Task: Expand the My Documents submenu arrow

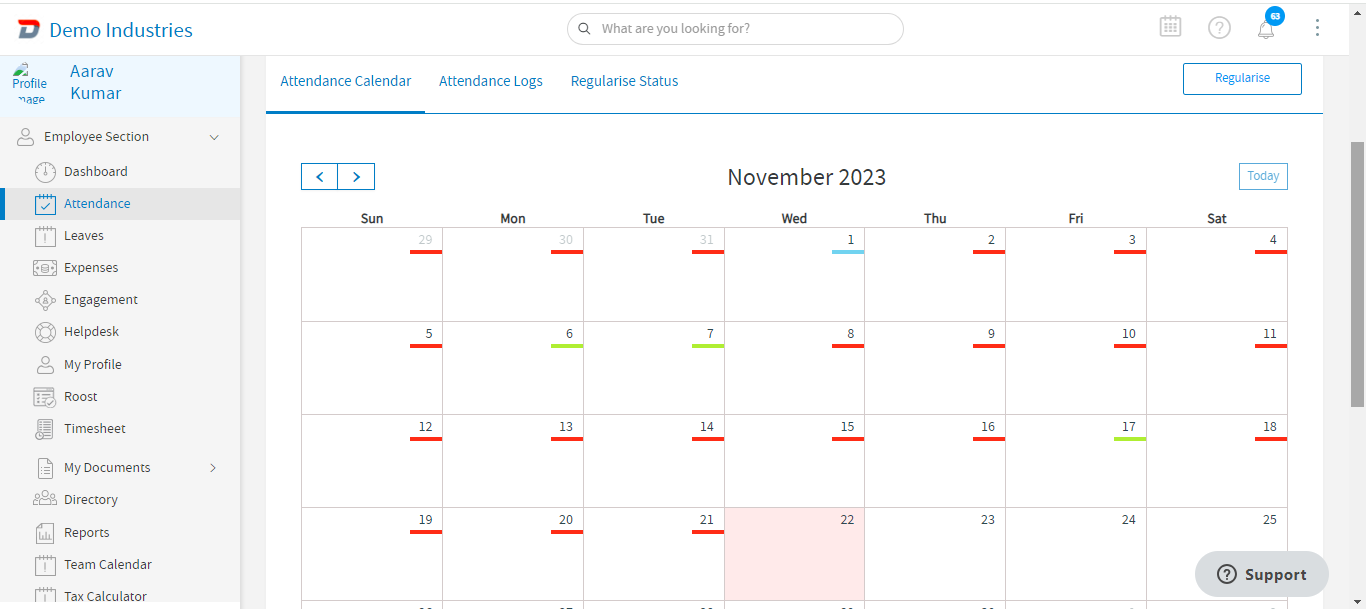Action: pos(213,468)
